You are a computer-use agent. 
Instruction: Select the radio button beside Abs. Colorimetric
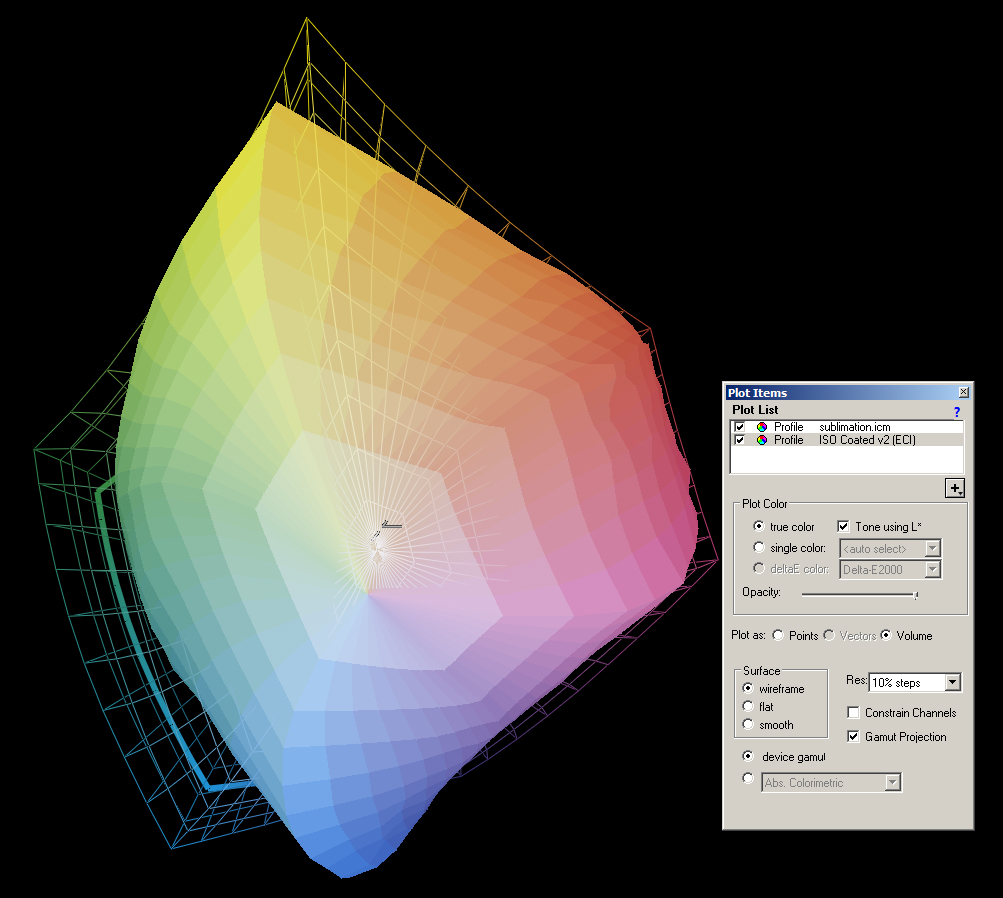[748, 779]
